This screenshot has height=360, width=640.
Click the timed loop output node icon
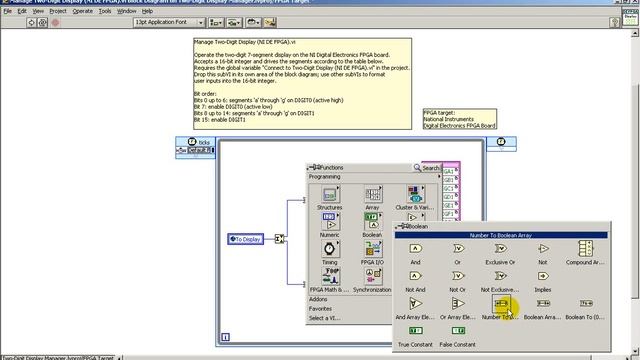(x=501, y=142)
